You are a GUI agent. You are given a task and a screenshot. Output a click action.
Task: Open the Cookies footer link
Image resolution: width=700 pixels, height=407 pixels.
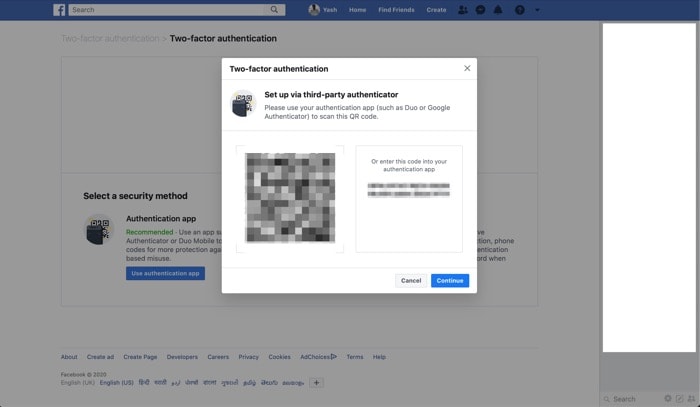(279, 357)
